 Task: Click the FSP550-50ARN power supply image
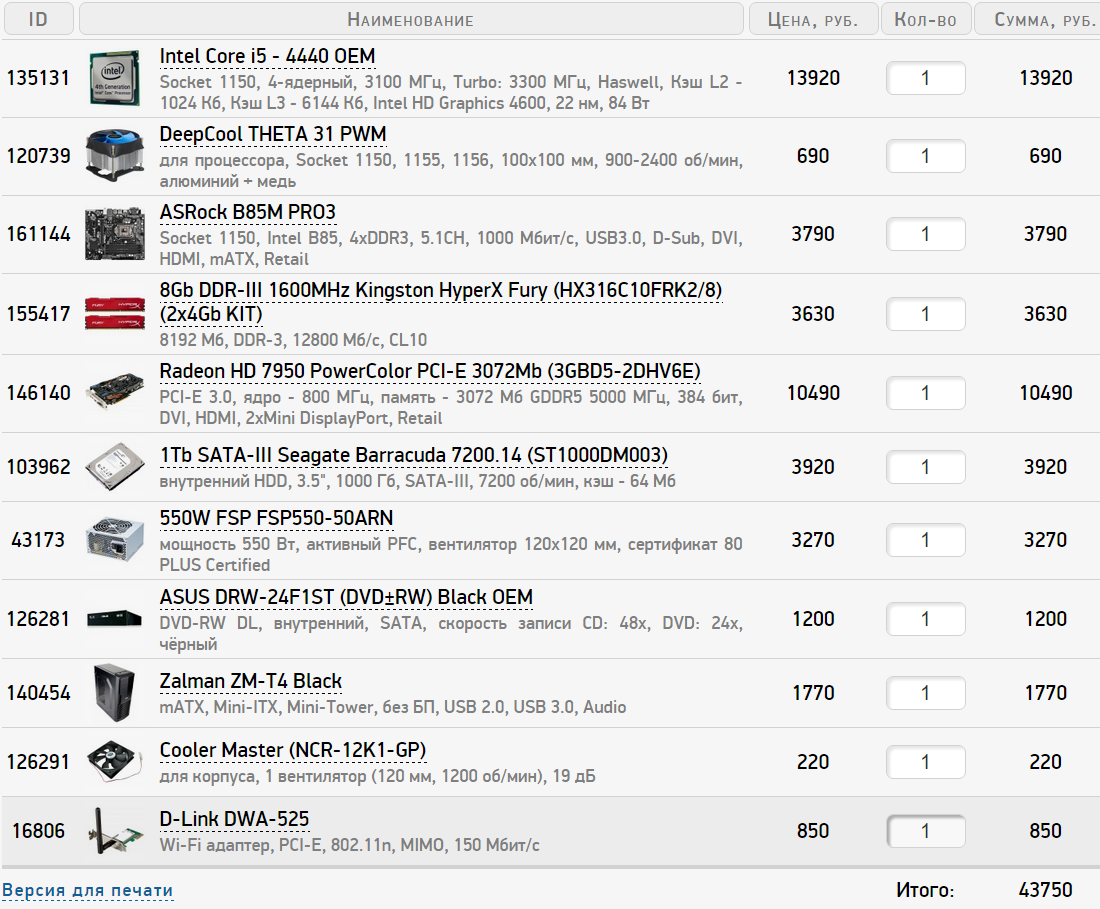coord(115,540)
